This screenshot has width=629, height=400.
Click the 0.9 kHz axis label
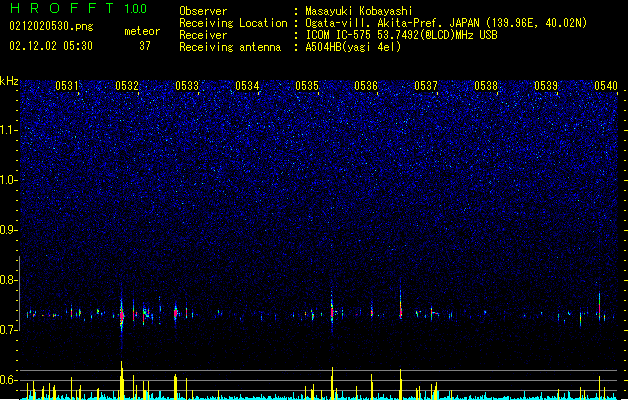point(9,230)
